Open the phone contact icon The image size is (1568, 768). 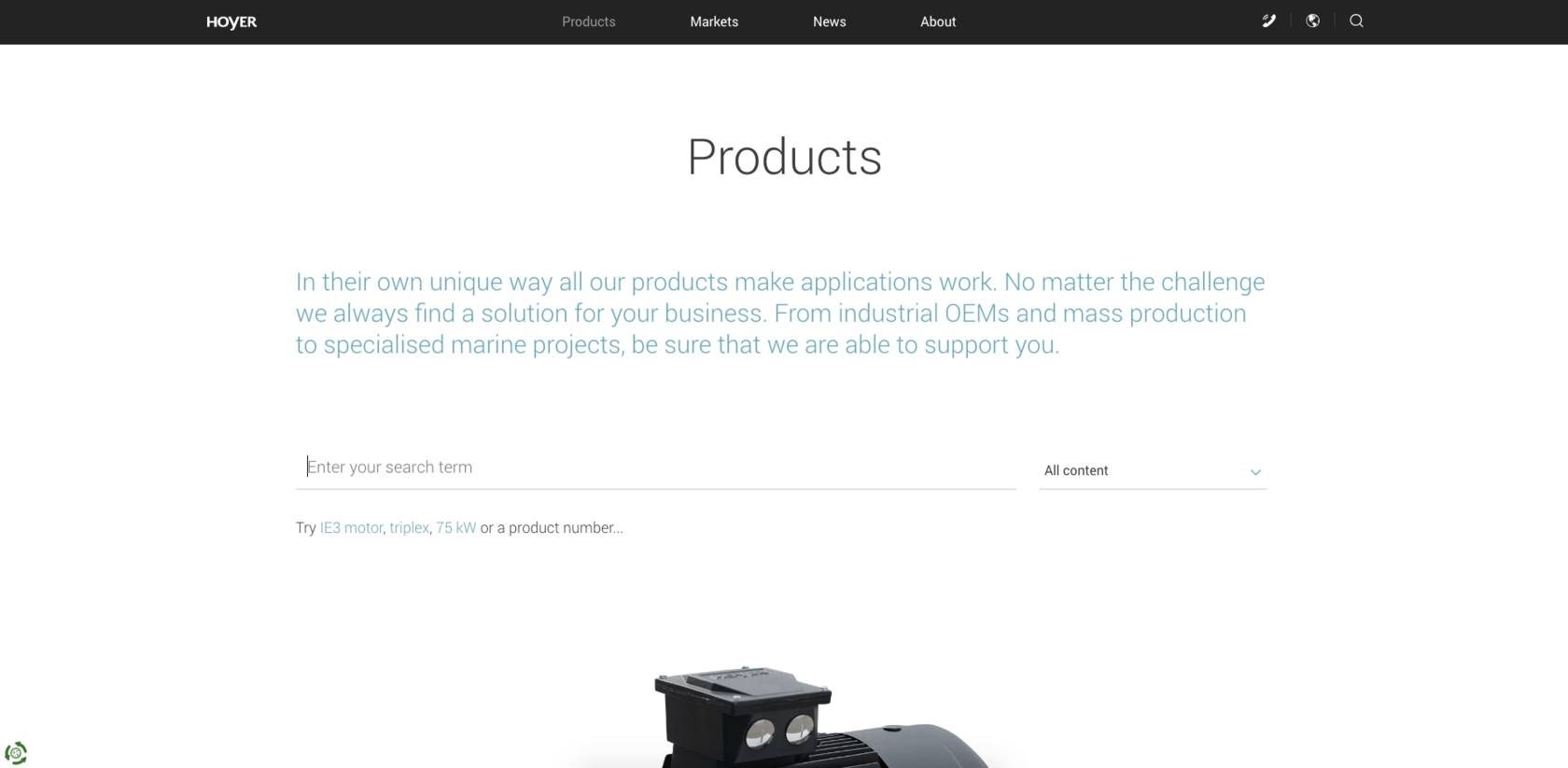point(1268,21)
